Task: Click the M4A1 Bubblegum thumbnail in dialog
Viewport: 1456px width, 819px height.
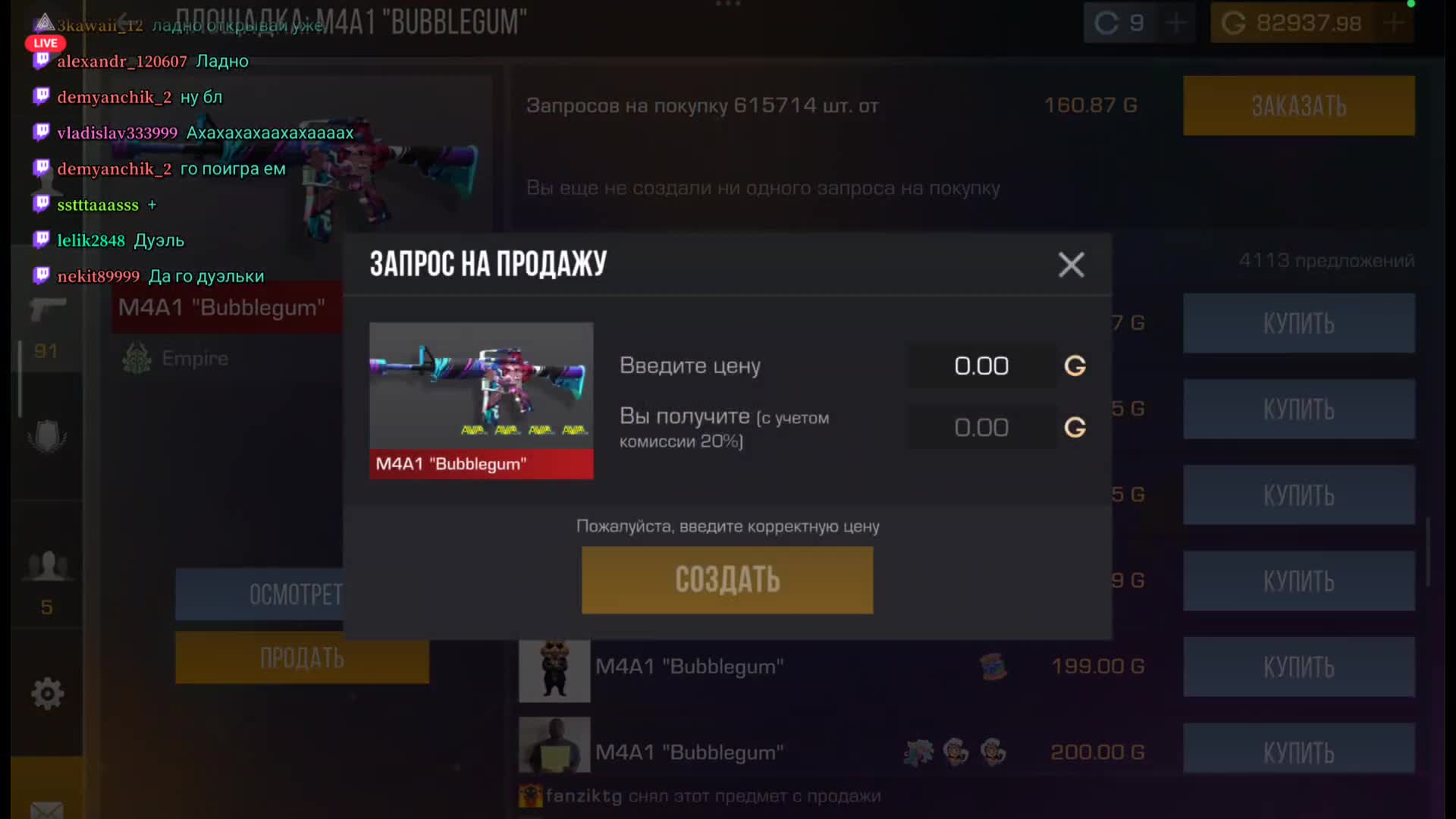Action: (482, 400)
